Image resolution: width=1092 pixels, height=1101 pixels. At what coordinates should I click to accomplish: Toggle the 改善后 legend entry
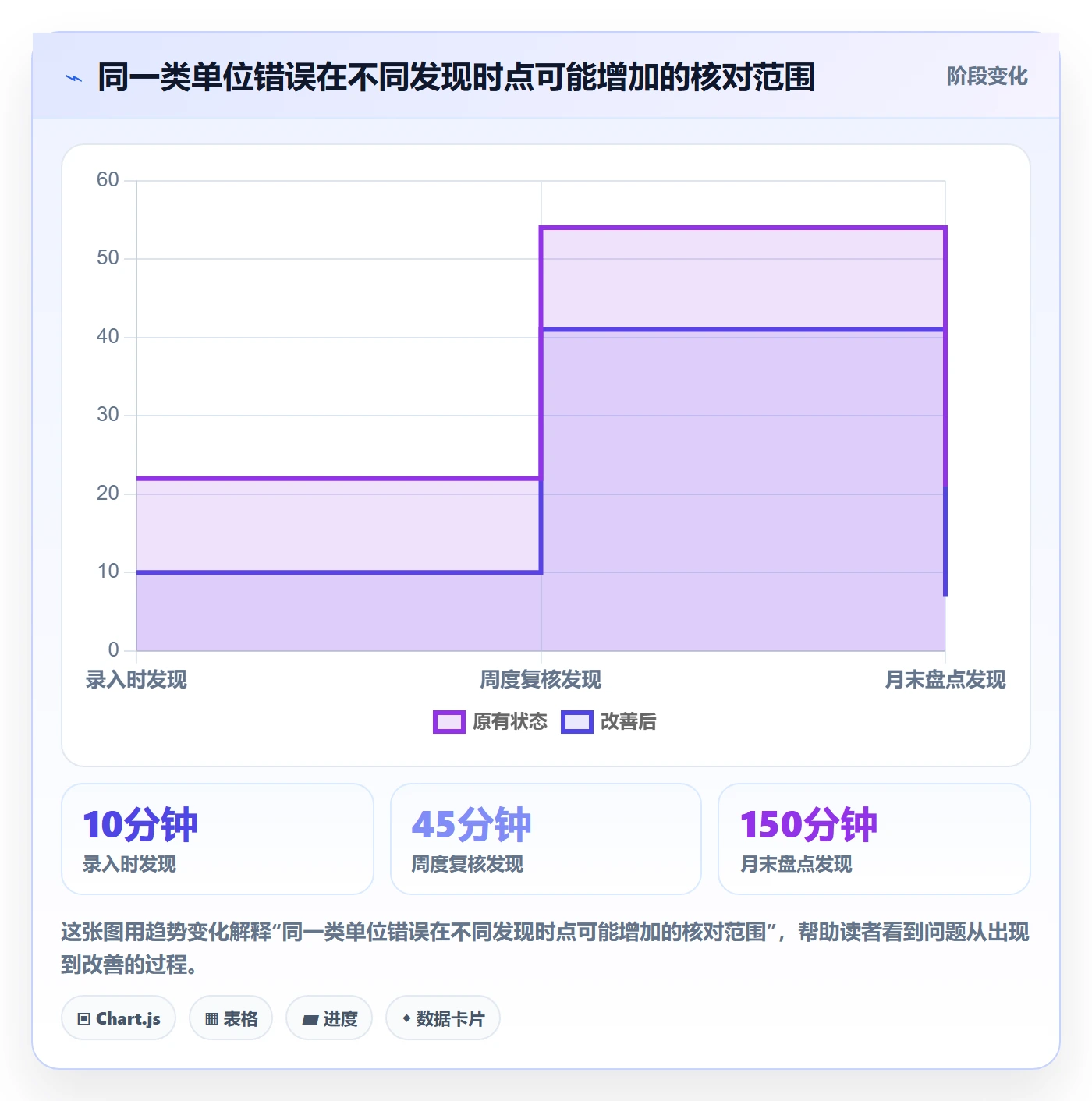(x=608, y=721)
